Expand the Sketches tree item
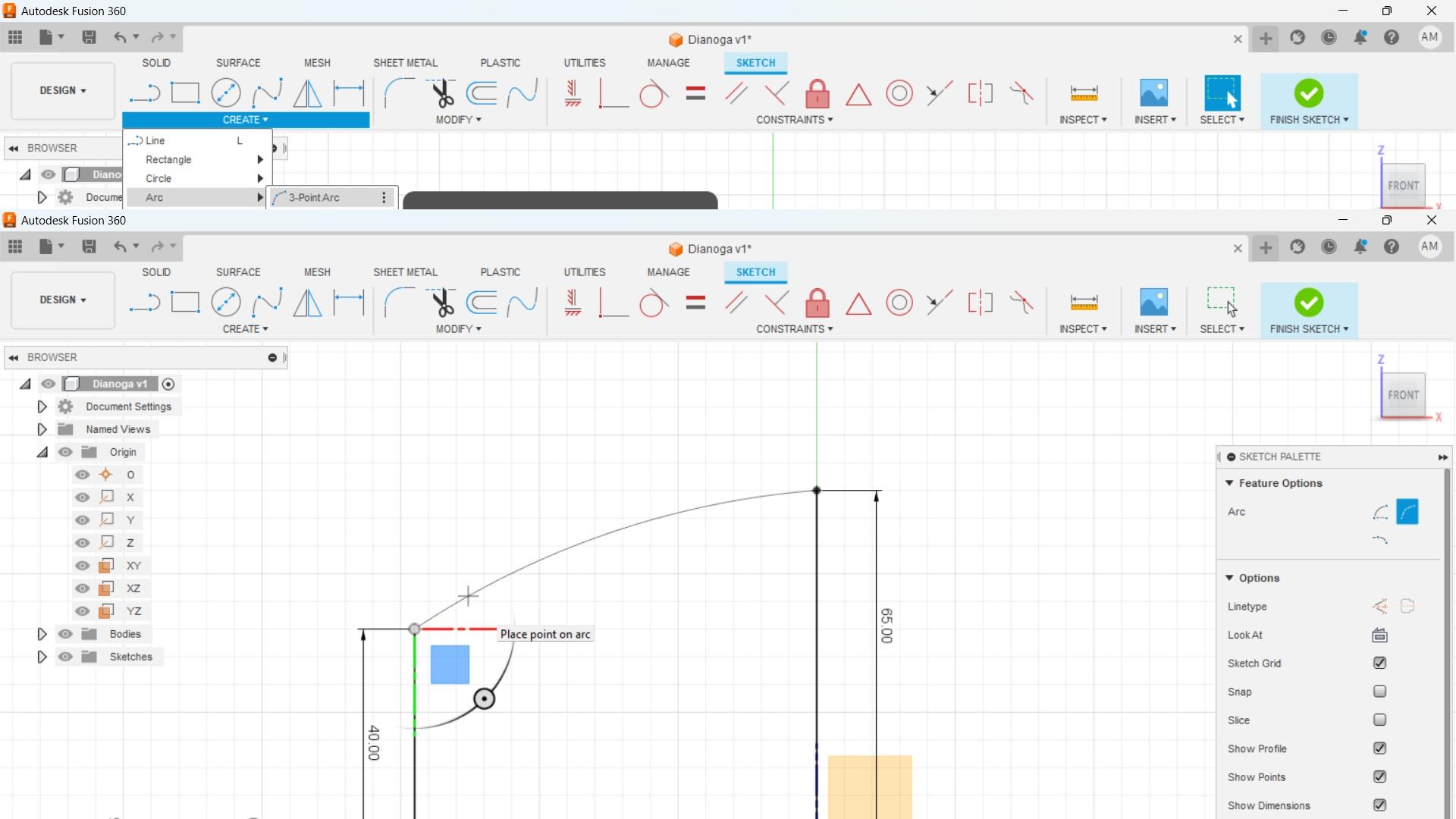Image resolution: width=1456 pixels, height=819 pixels. click(42, 655)
